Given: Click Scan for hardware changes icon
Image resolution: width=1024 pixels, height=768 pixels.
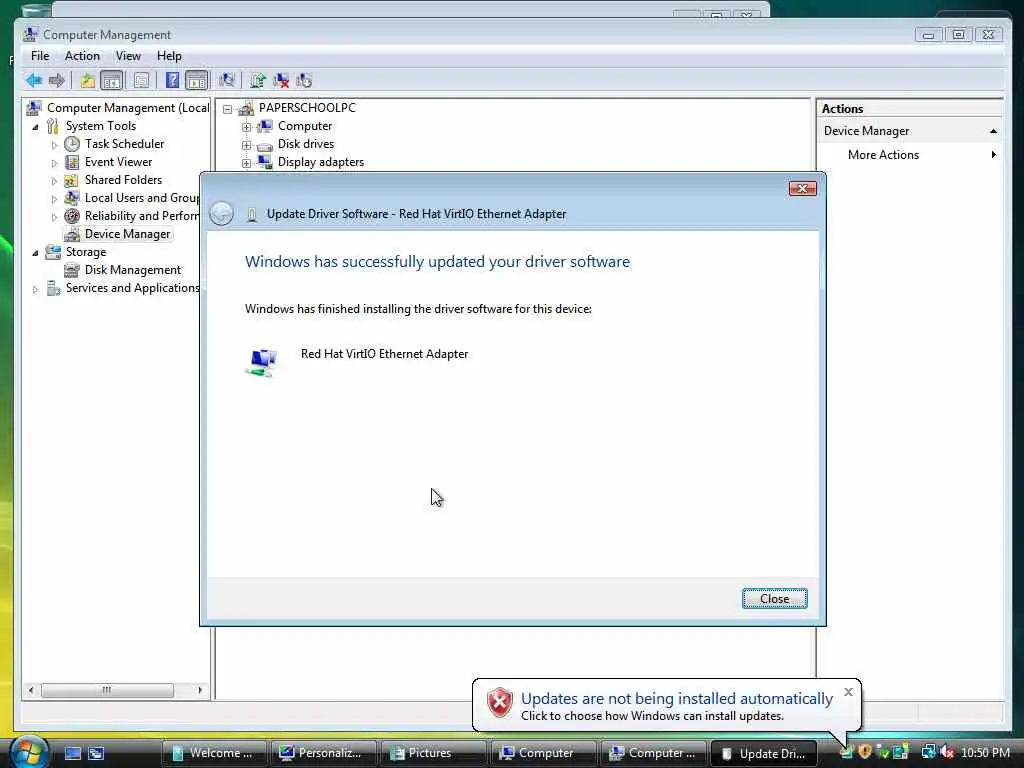Looking at the screenshot, I should tap(227, 80).
